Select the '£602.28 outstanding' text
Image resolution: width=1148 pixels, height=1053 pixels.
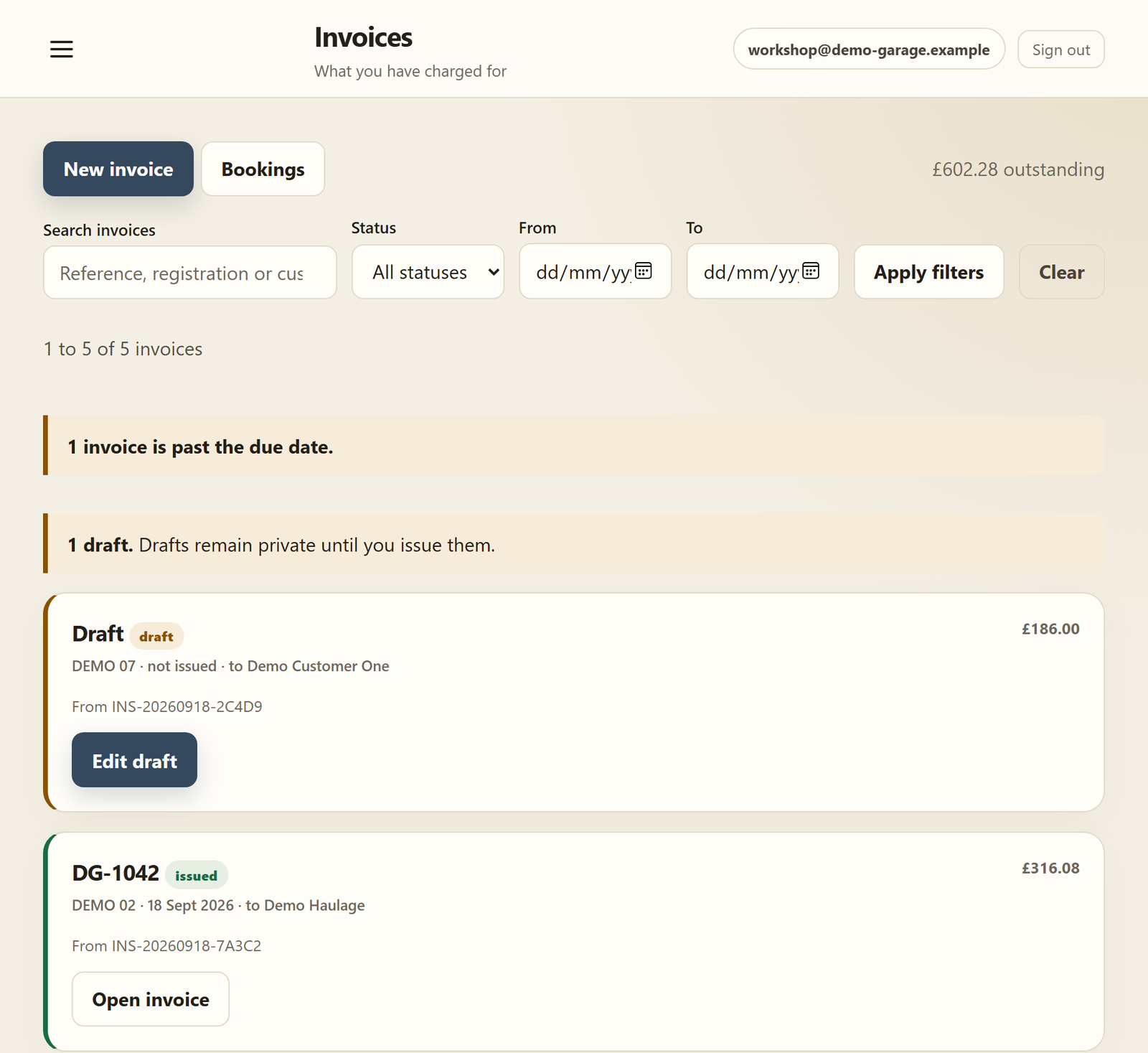(x=1017, y=169)
